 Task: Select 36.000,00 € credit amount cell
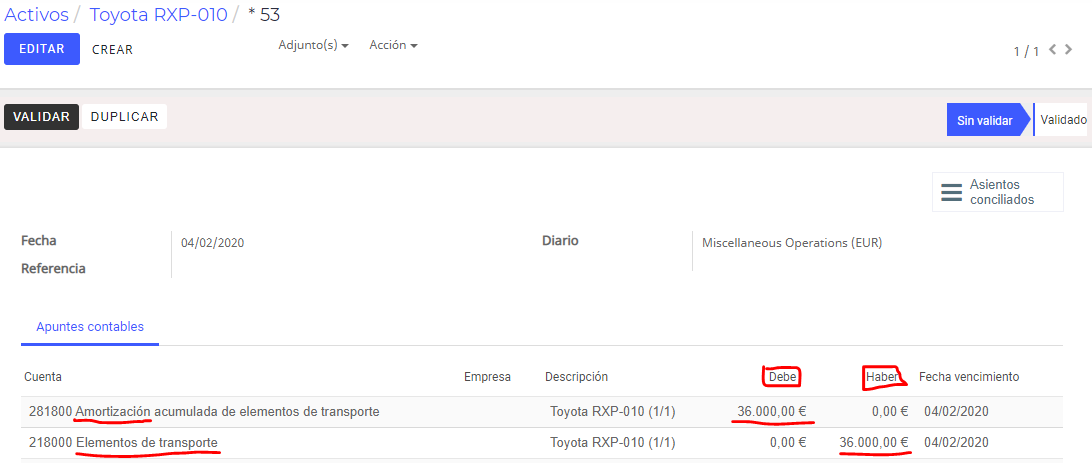point(873,442)
